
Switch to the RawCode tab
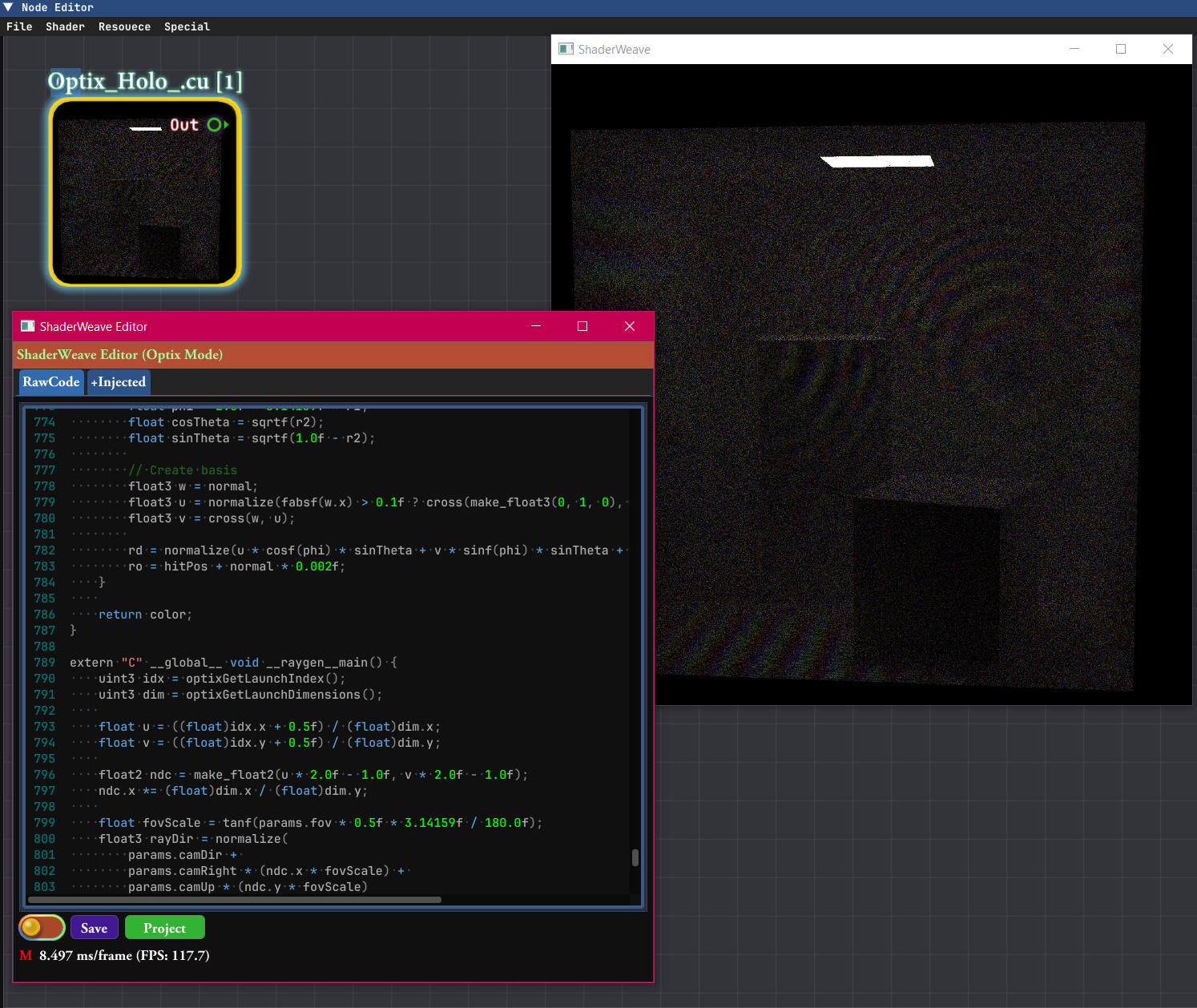point(50,382)
